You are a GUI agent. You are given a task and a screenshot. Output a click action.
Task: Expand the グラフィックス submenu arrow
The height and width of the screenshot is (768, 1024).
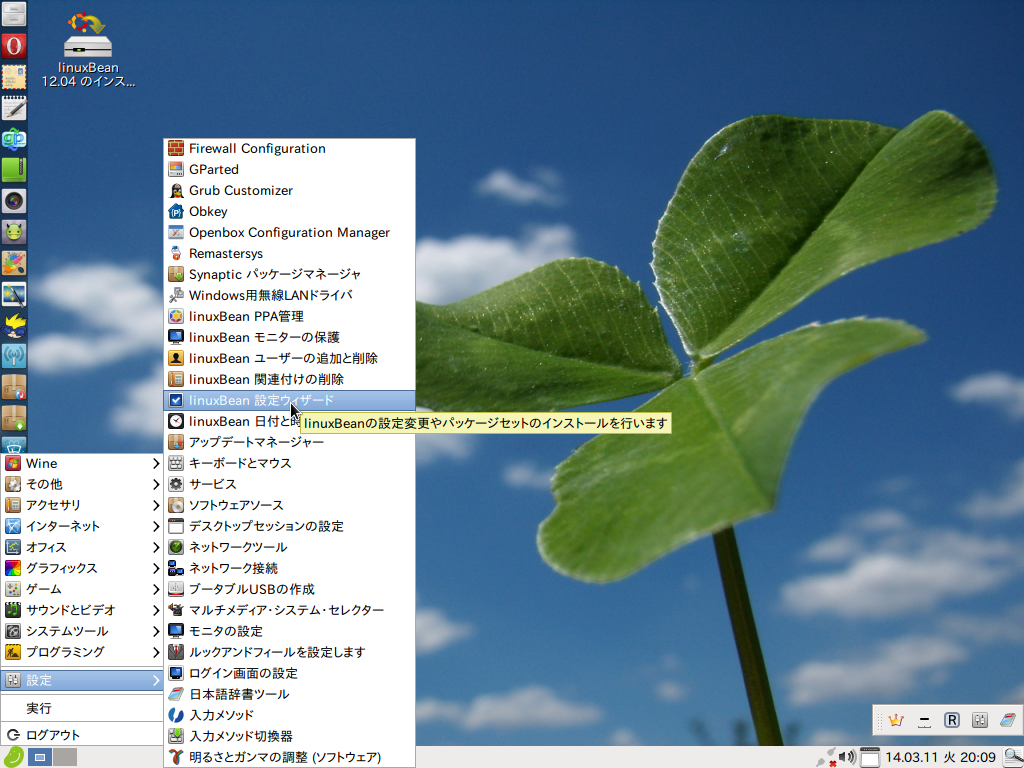(x=155, y=568)
